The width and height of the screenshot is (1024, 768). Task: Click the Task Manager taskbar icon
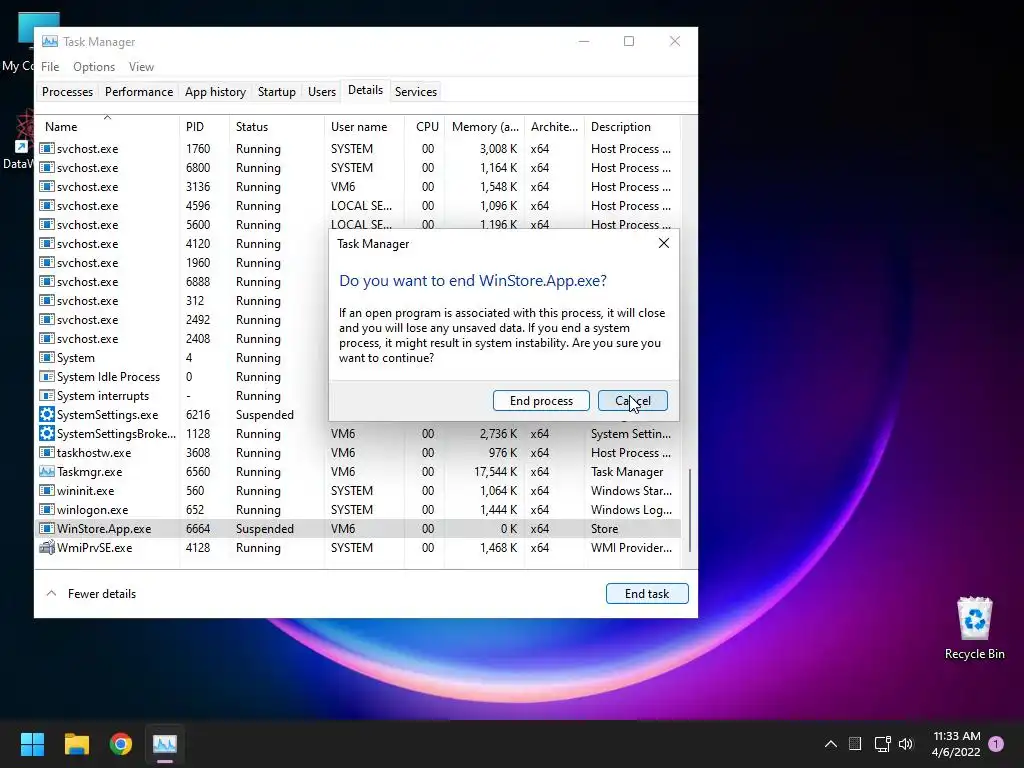(165, 744)
